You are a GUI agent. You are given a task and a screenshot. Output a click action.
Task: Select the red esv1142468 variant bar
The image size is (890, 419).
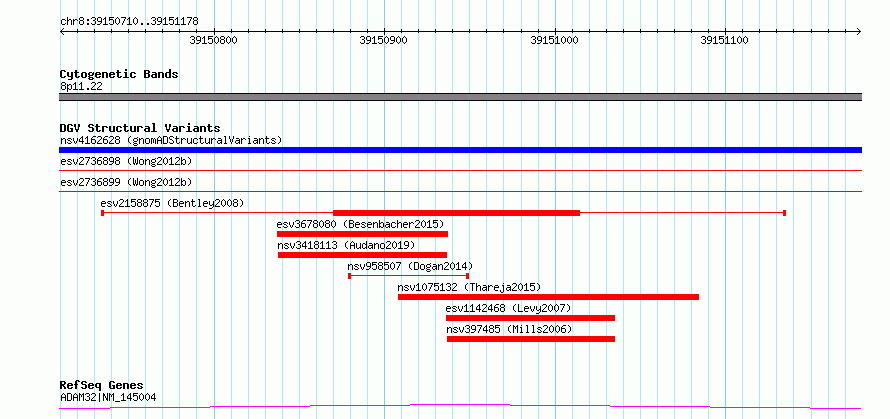click(x=530, y=318)
